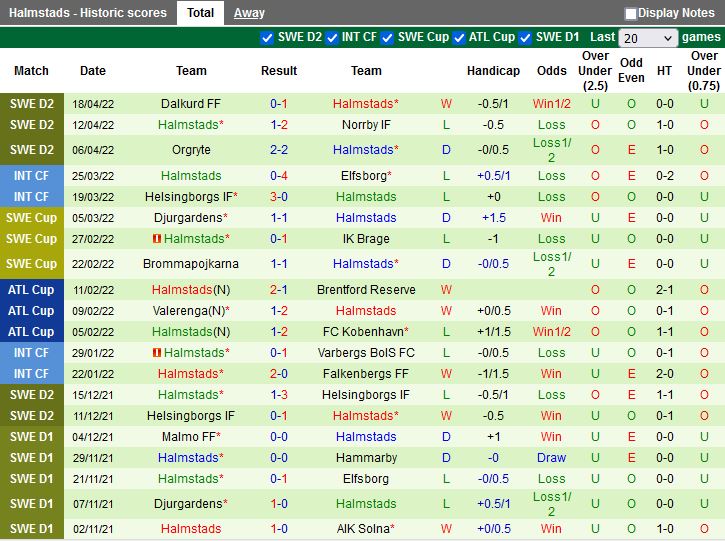Click the SWE Cup cell on 05/03/22 row
The width and height of the screenshot is (725, 541).
pyautogui.click(x=32, y=217)
